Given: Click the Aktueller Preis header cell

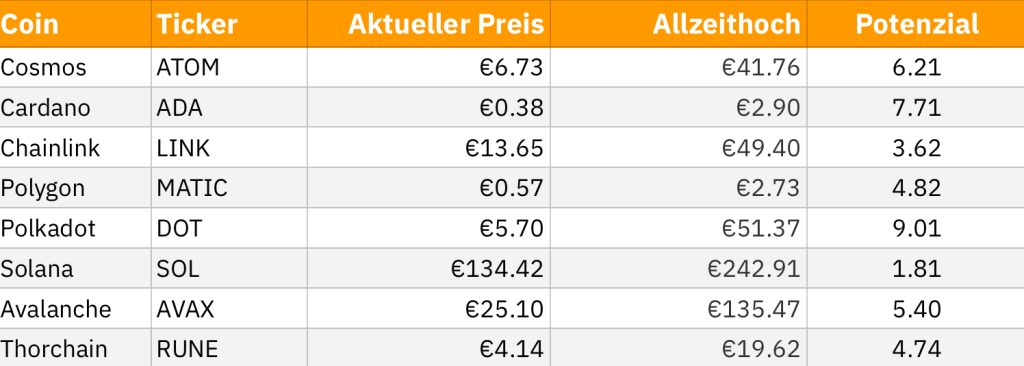Looking at the screenshot, I should click(428, 24).
